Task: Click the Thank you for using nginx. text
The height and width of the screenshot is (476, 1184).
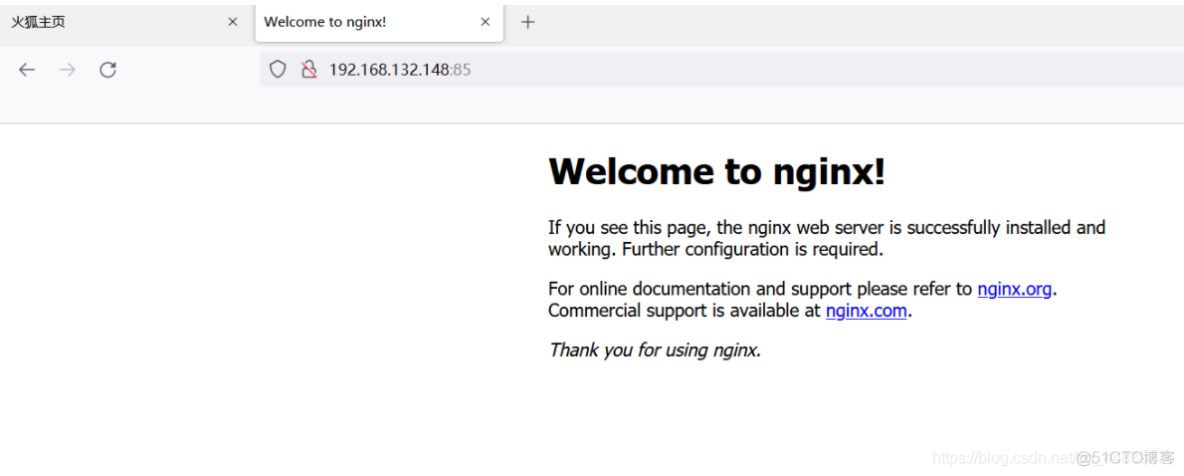Action: coord(655,350)
